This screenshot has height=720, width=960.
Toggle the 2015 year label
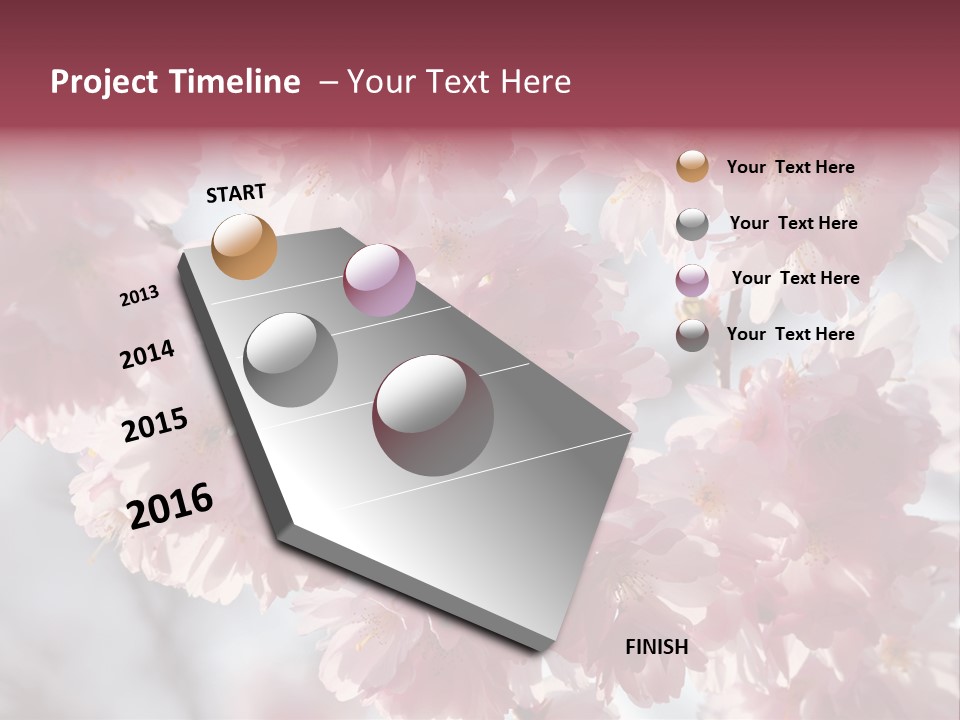[153, 424]
